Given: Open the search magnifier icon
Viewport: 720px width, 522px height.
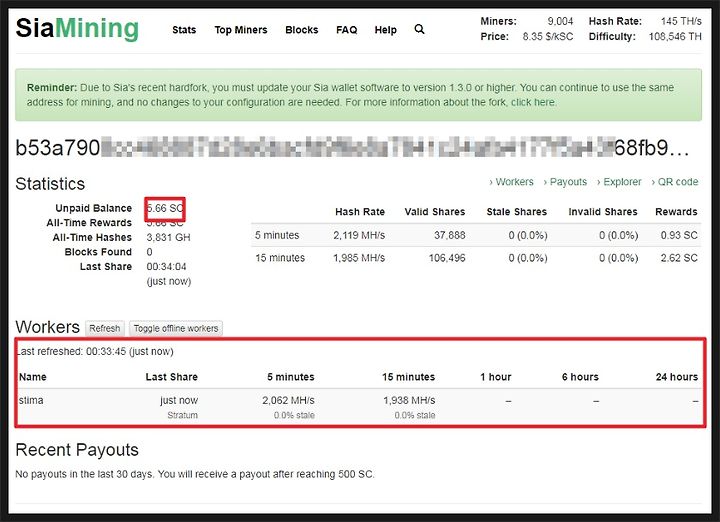Looking at the screenshot, I should 419,29.
